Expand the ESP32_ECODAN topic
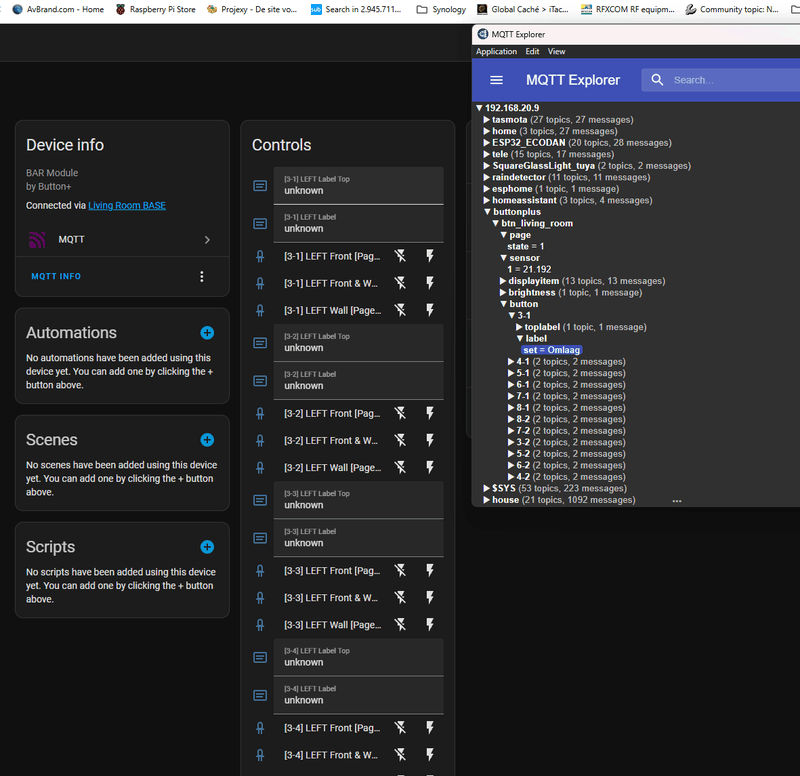 487,143
